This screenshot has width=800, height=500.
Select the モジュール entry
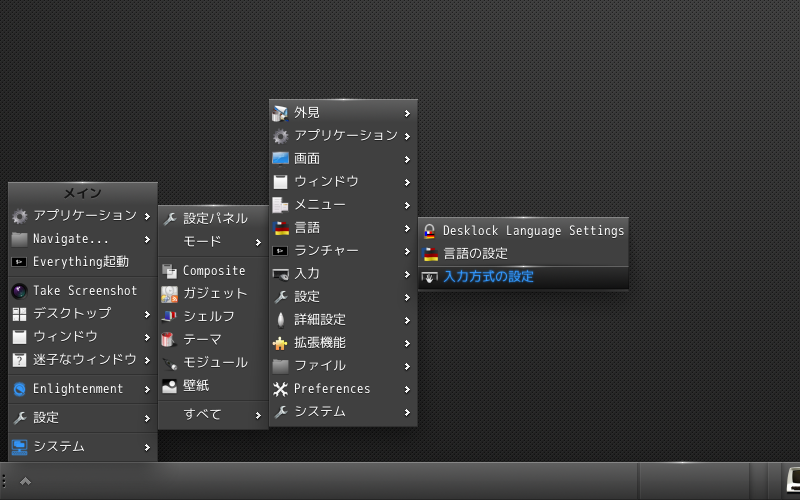pos(213,362)
